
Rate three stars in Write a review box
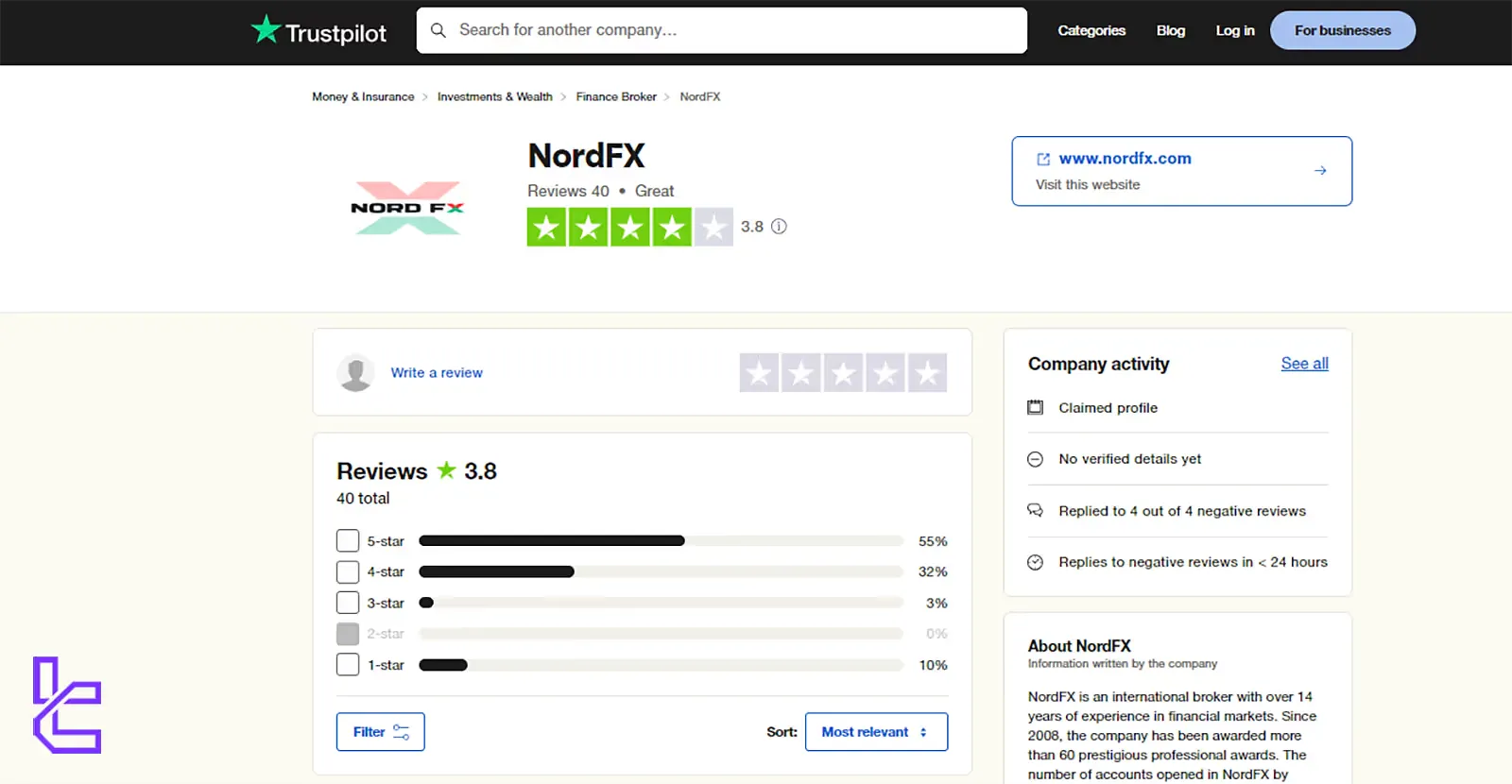pos(843,373)
